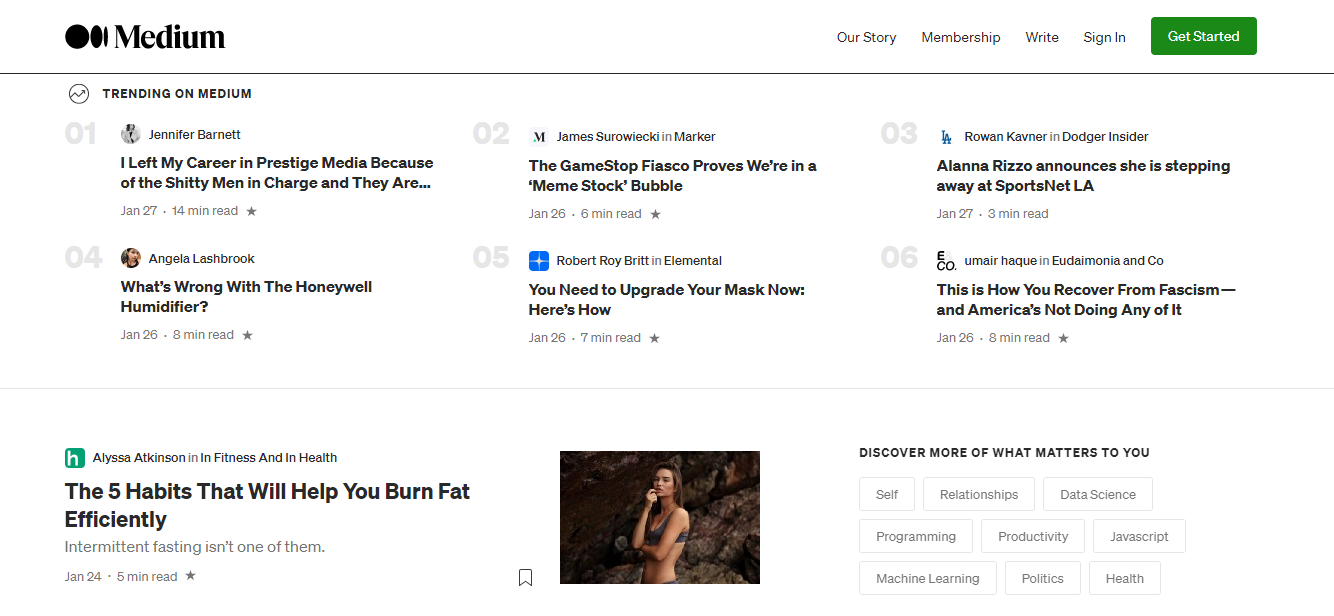Click the subtitle 'Intermittent fasting isn't one of them.'
The image size is (1334, 616).
click(195, 547)
